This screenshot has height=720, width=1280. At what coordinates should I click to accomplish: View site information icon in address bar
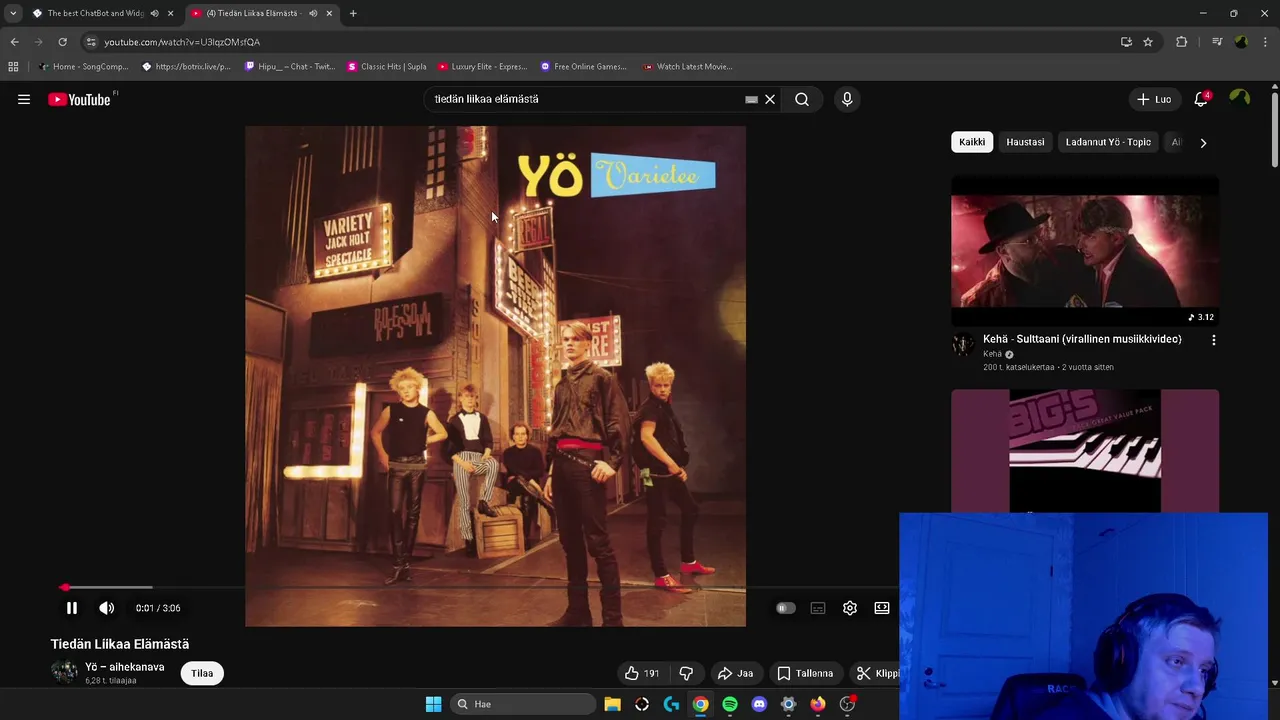click(x=91, y=42)
